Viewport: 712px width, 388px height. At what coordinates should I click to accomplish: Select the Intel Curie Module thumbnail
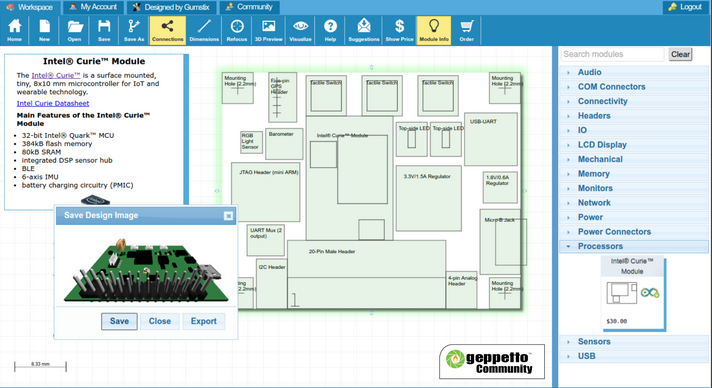click(633, 292)
